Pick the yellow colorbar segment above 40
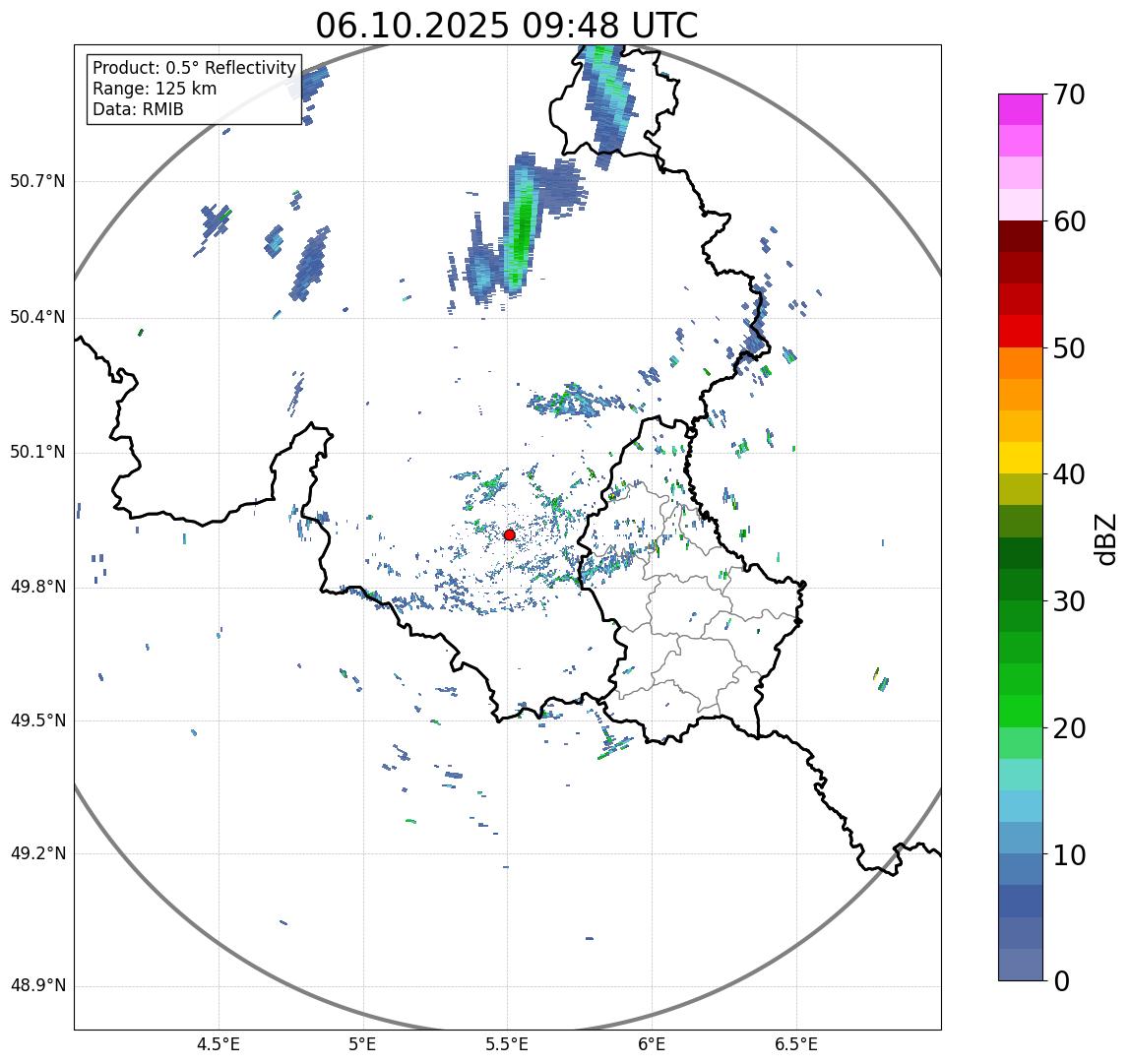The width and height of the screenshot is (1130, 1064). pyautogui.click(x=1021, y=458)
